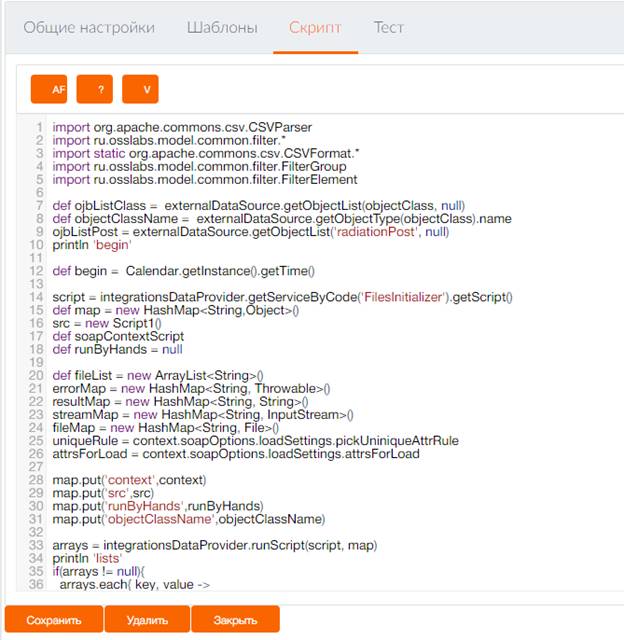
Task: Select the Скрипт tab
Action: pyautogui.click(x=315, y=28)
